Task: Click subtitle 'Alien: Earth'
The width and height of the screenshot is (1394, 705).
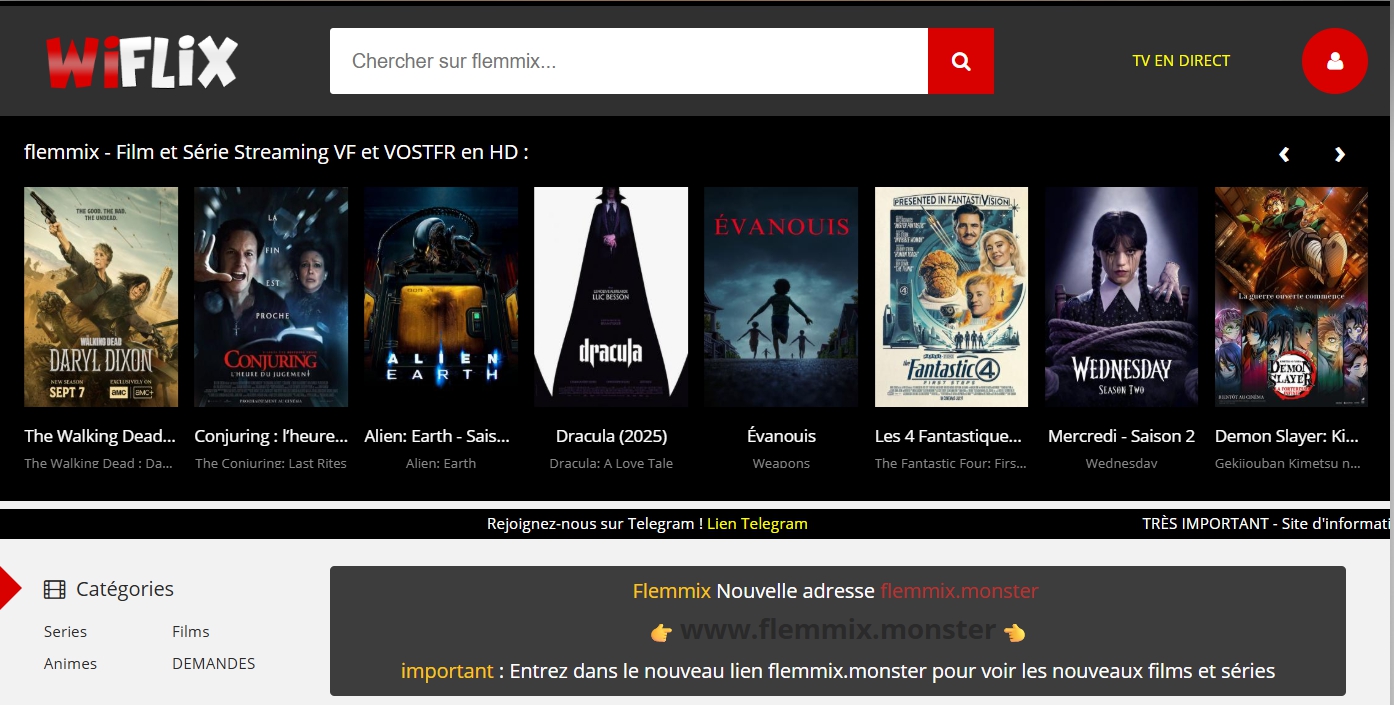Action: coord(441,463)
